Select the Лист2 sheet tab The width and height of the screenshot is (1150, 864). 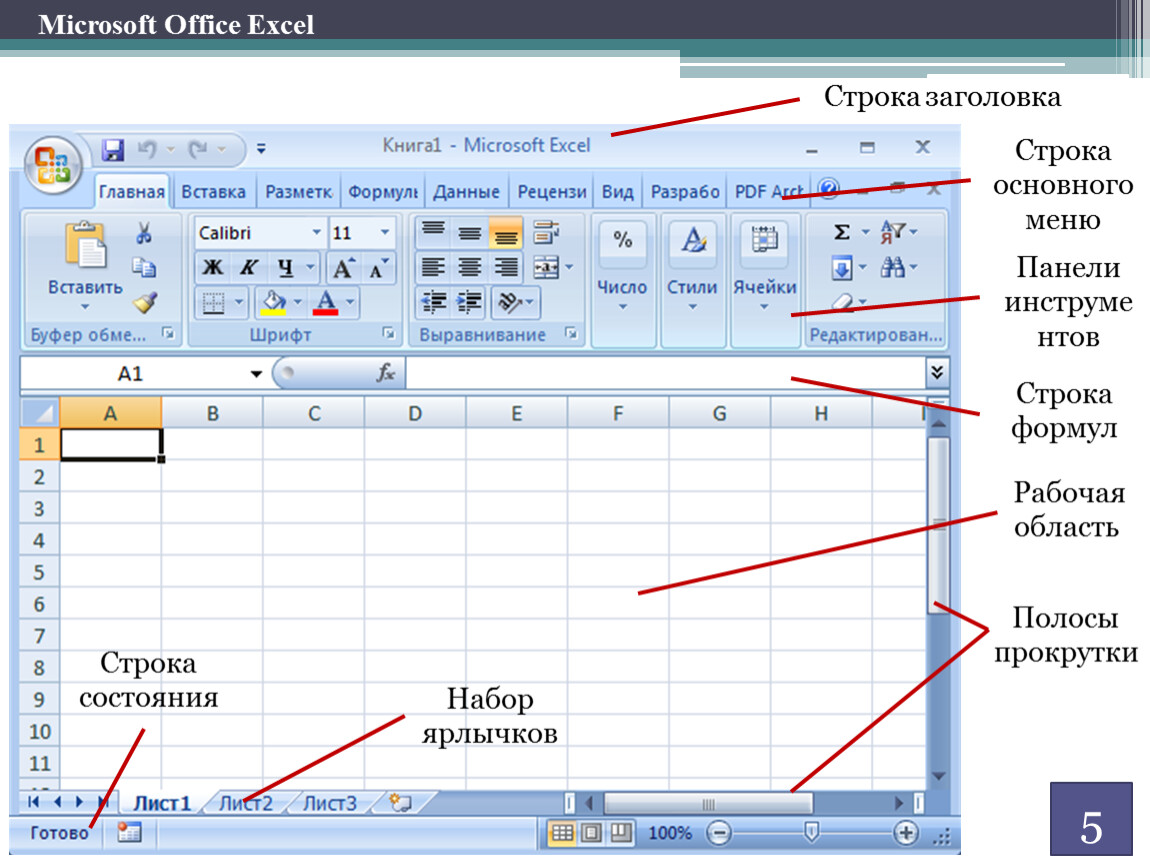pos(246,803)
